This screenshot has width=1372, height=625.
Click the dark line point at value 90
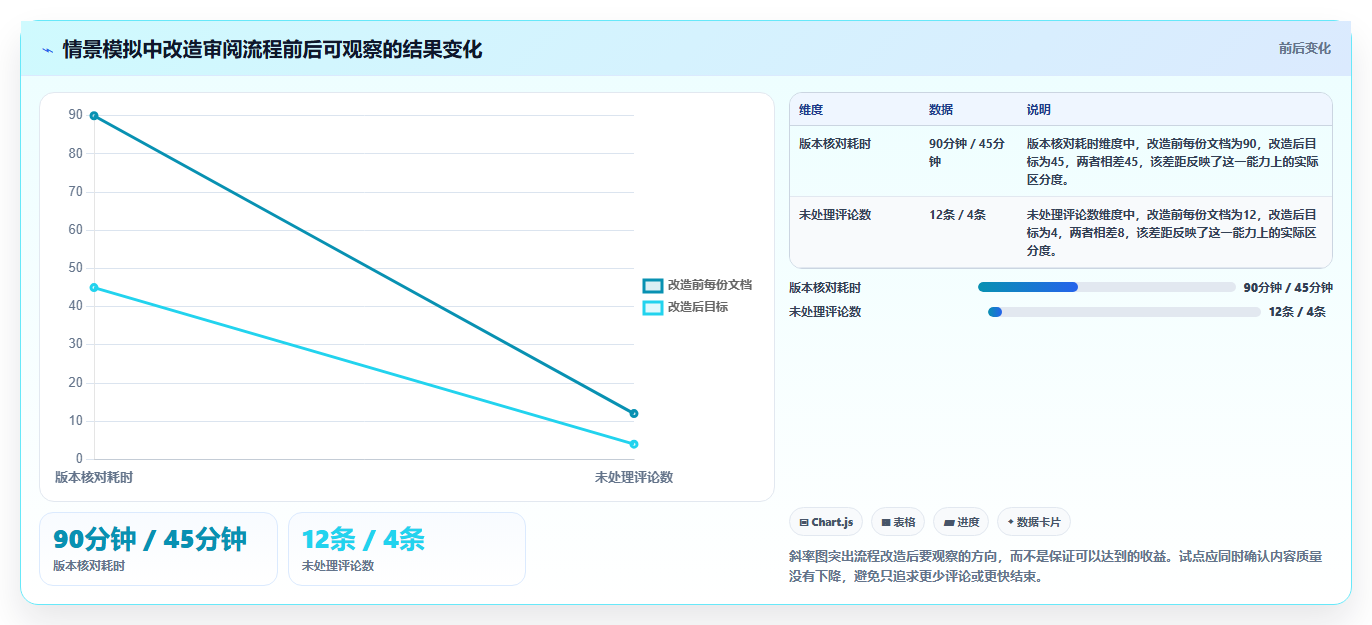[x=94, y=116]
